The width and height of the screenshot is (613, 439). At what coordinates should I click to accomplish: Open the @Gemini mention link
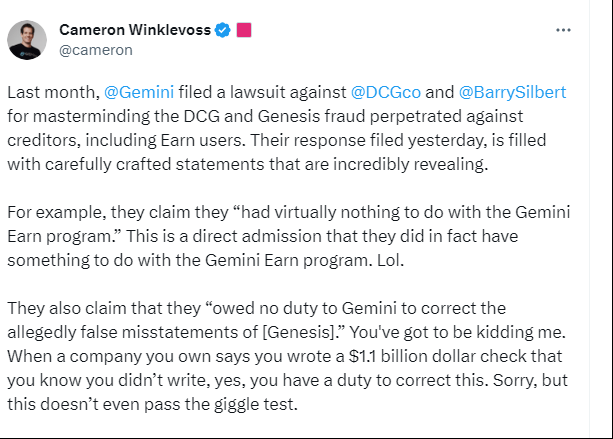coord(139,92)
